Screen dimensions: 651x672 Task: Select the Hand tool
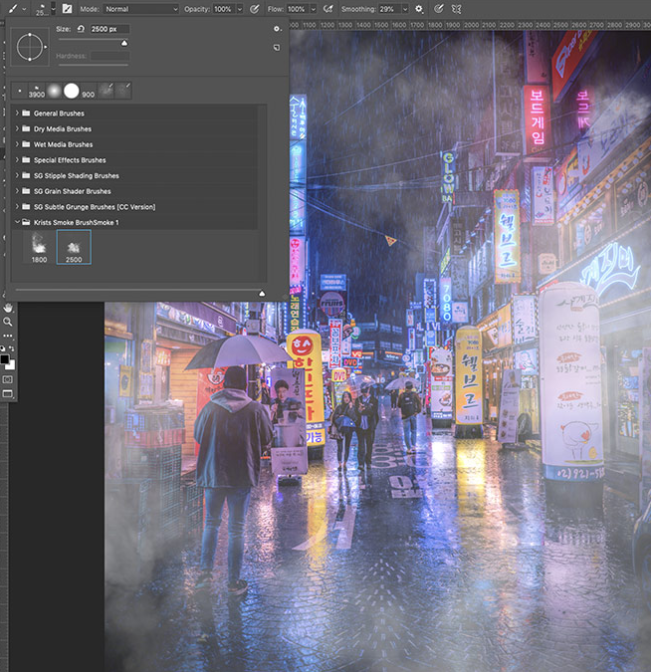pos(8,308)
